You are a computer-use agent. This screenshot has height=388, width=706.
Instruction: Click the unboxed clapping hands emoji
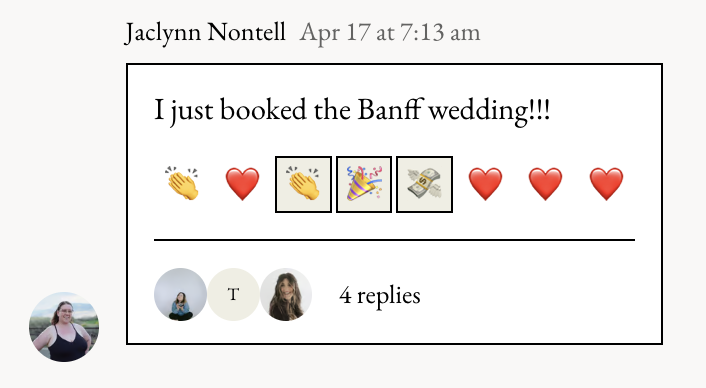tap(182, 184)
